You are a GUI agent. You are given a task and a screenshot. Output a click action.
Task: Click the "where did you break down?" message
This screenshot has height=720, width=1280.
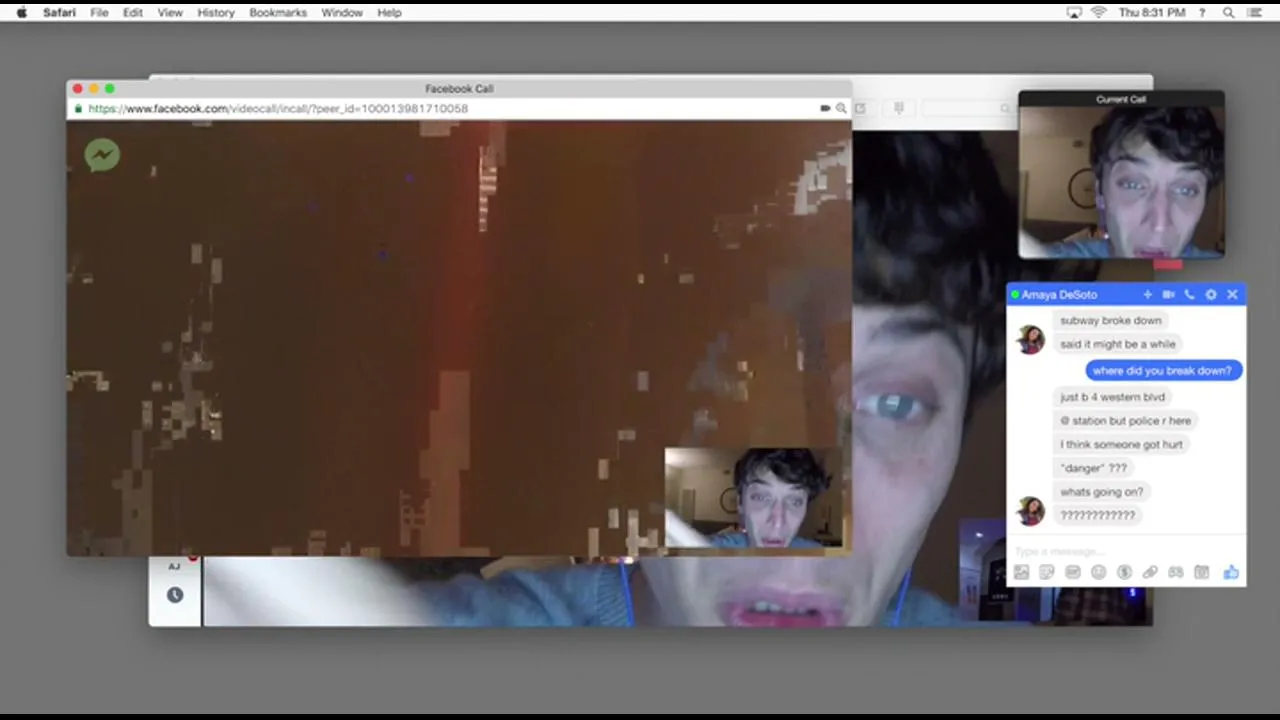1162,370
